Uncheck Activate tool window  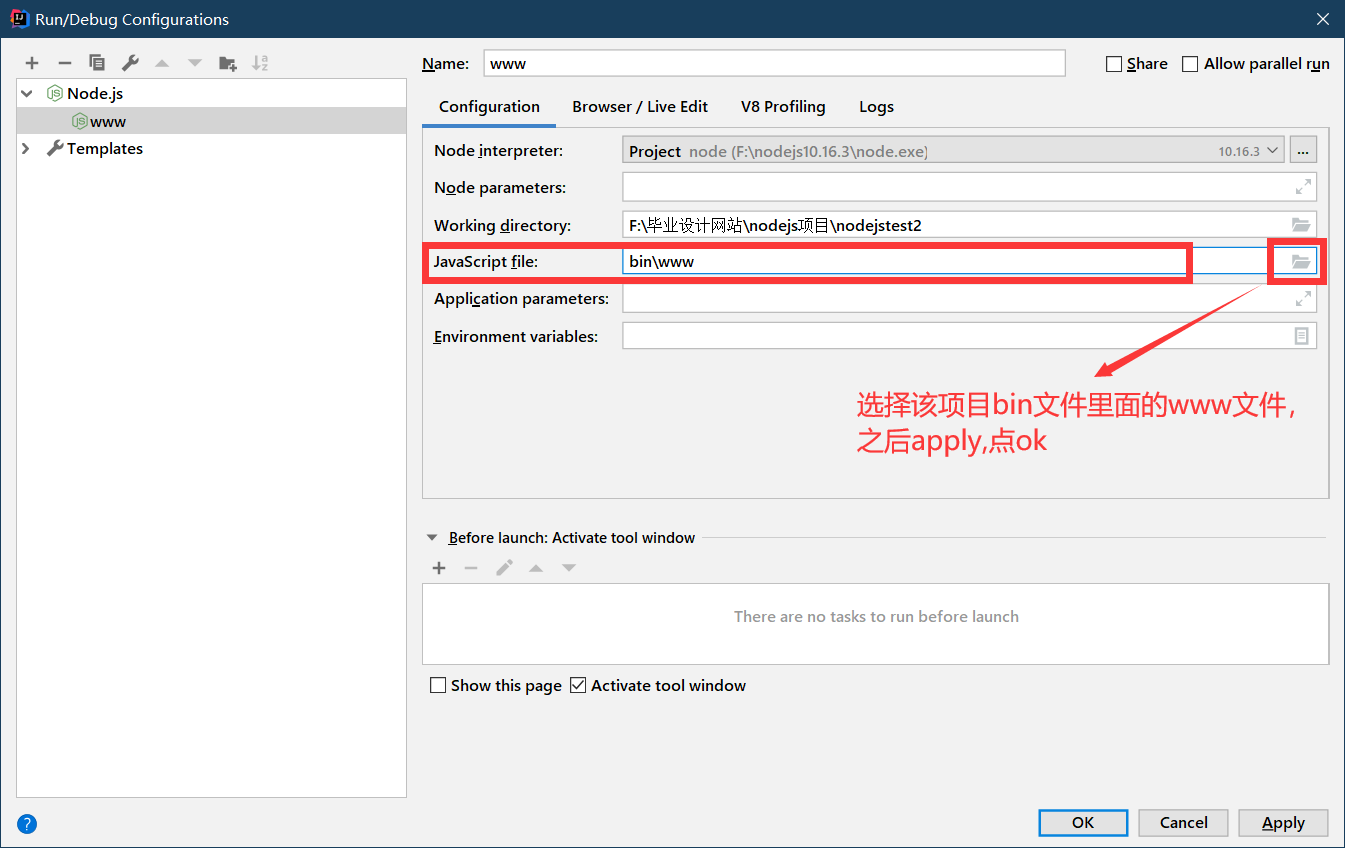(x=578, y=685)
